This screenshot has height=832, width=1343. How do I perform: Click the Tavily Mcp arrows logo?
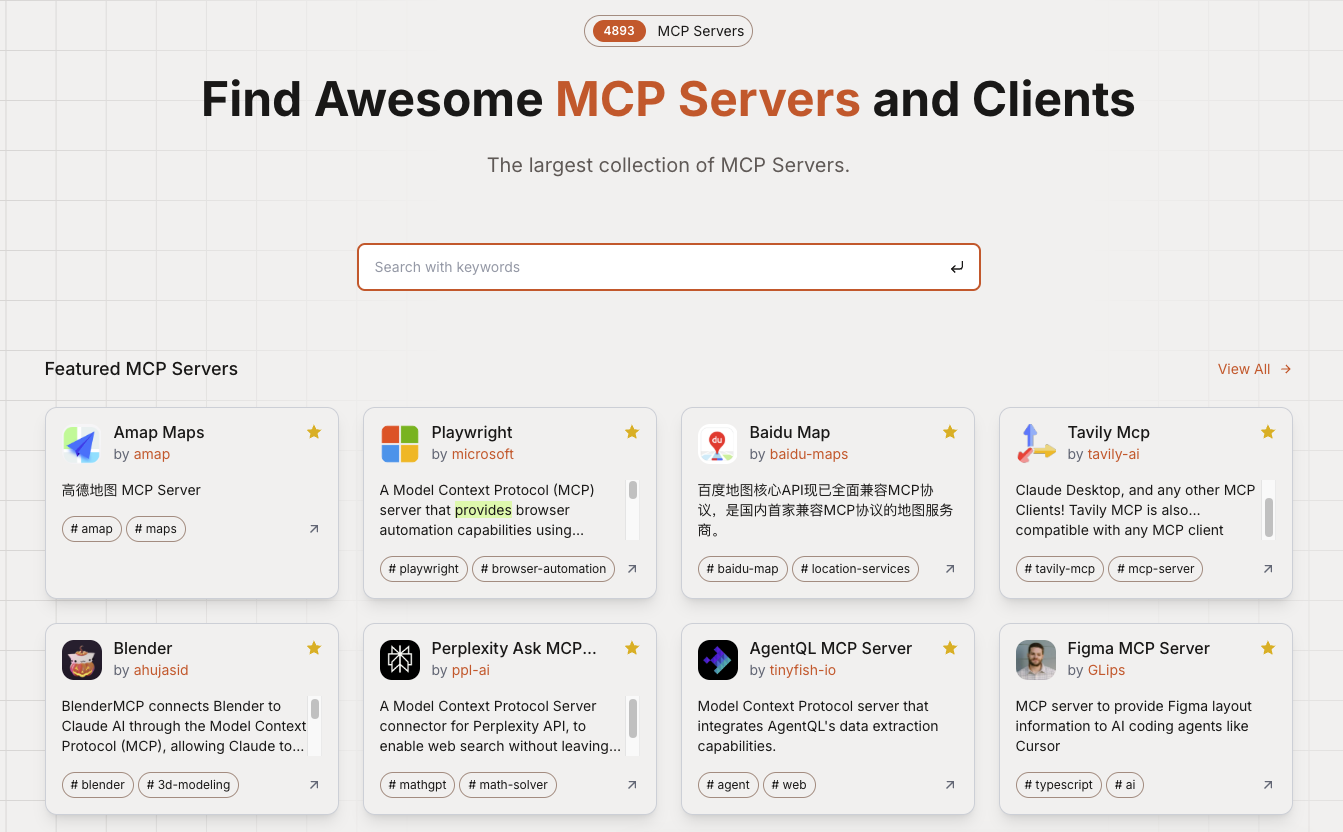click(x=1035, y=444)
